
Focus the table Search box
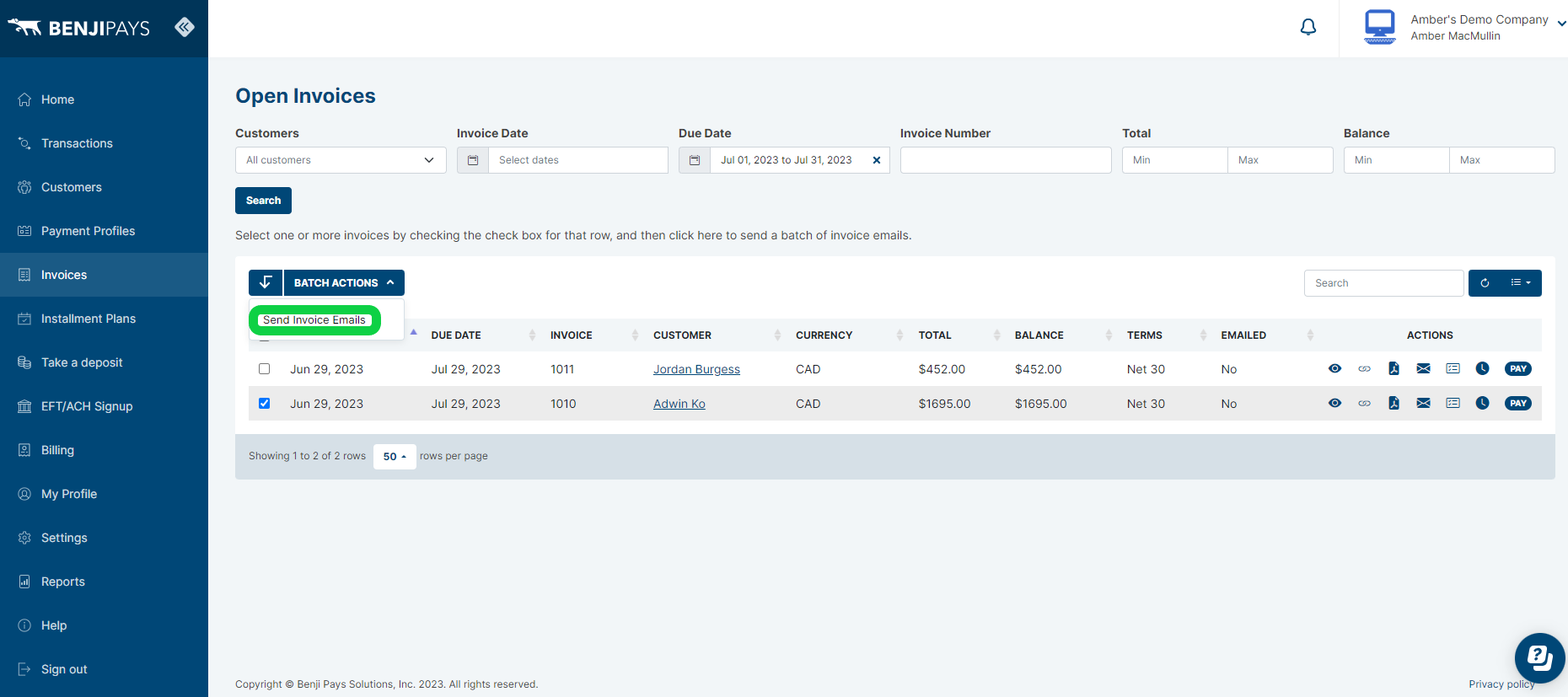tap(1383, 283)
